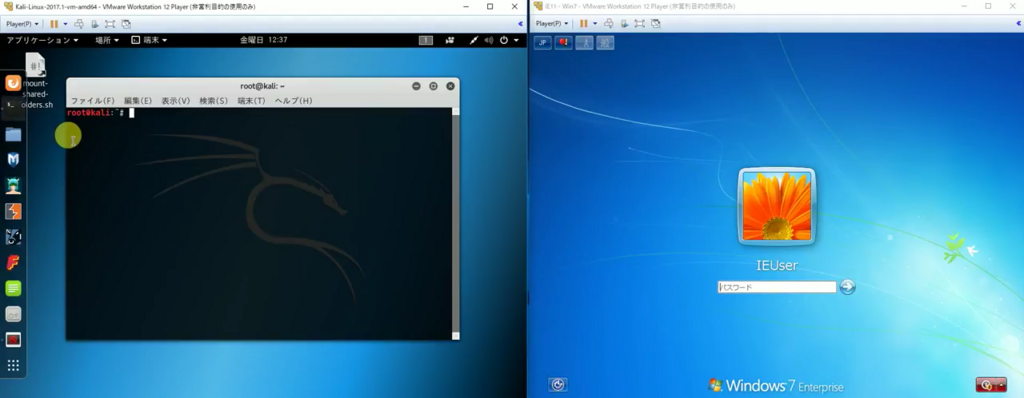
Task: Enter full screen mode in the Win7 player
Action: [x=639, y=24]
